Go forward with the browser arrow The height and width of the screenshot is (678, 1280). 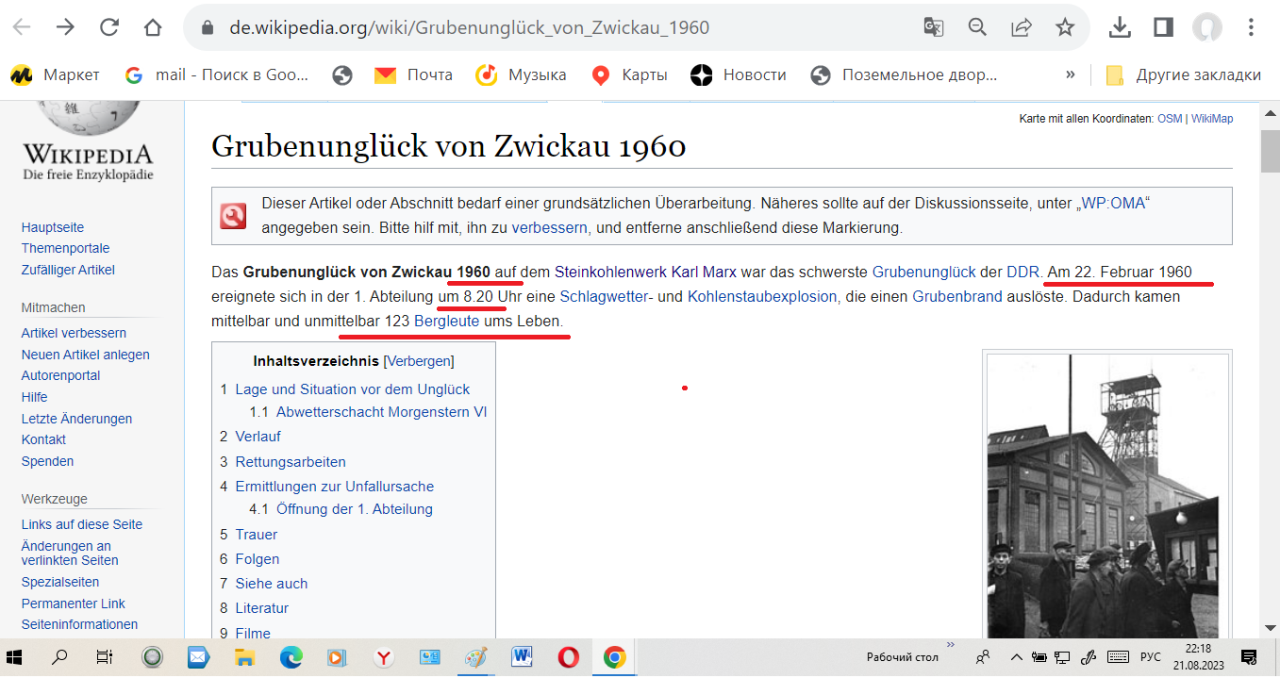(x=66, y=27)
